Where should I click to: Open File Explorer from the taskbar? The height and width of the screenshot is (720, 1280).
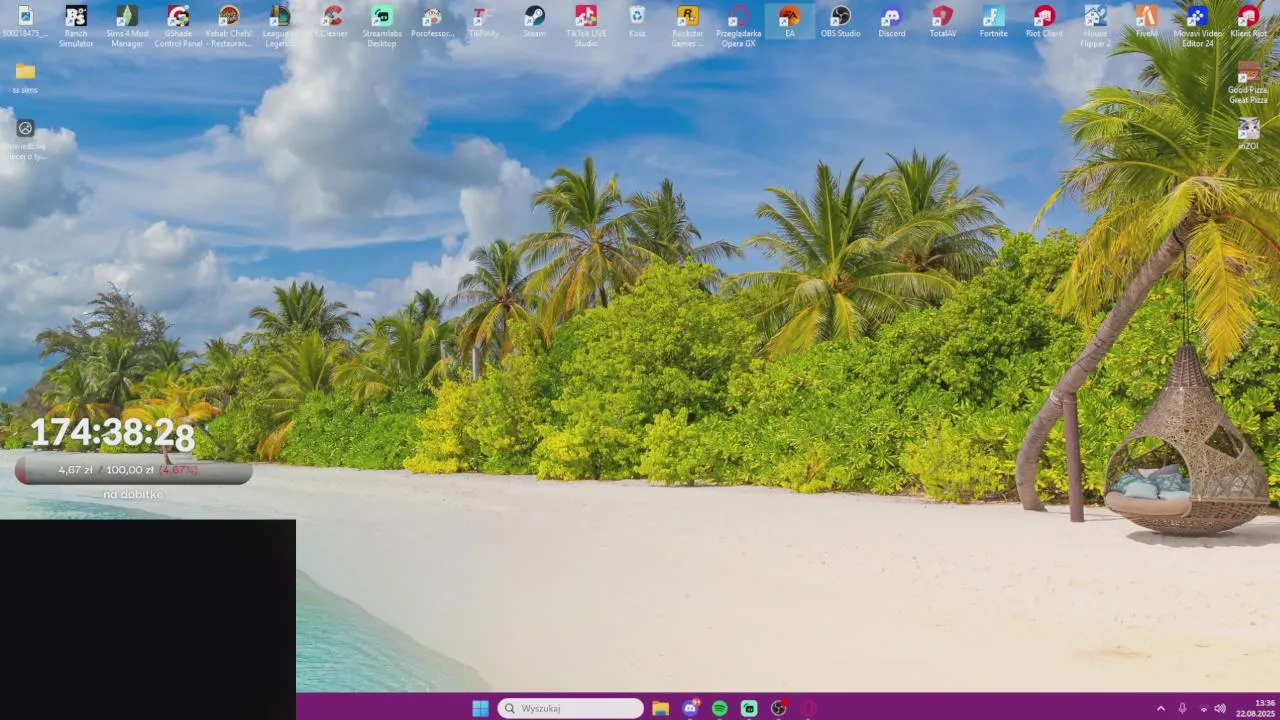[660, 708]
